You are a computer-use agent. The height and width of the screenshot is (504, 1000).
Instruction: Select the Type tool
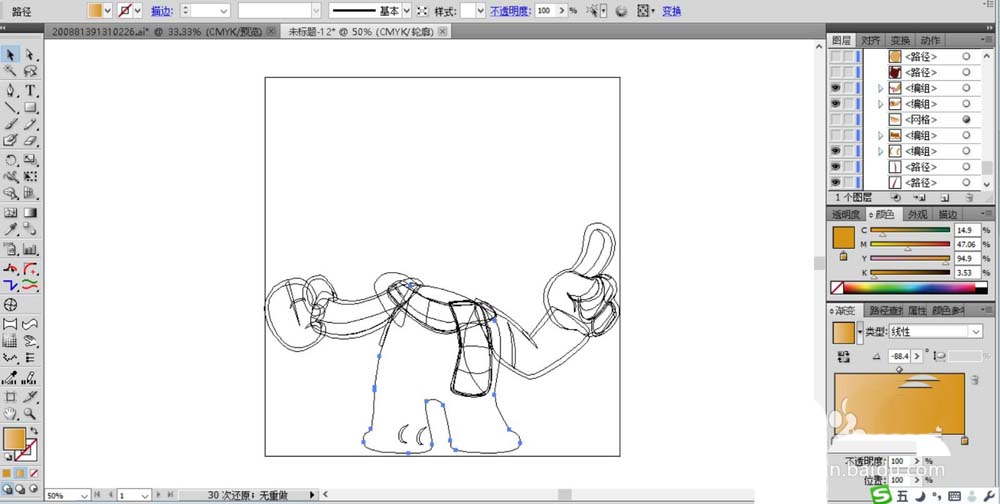29,90
